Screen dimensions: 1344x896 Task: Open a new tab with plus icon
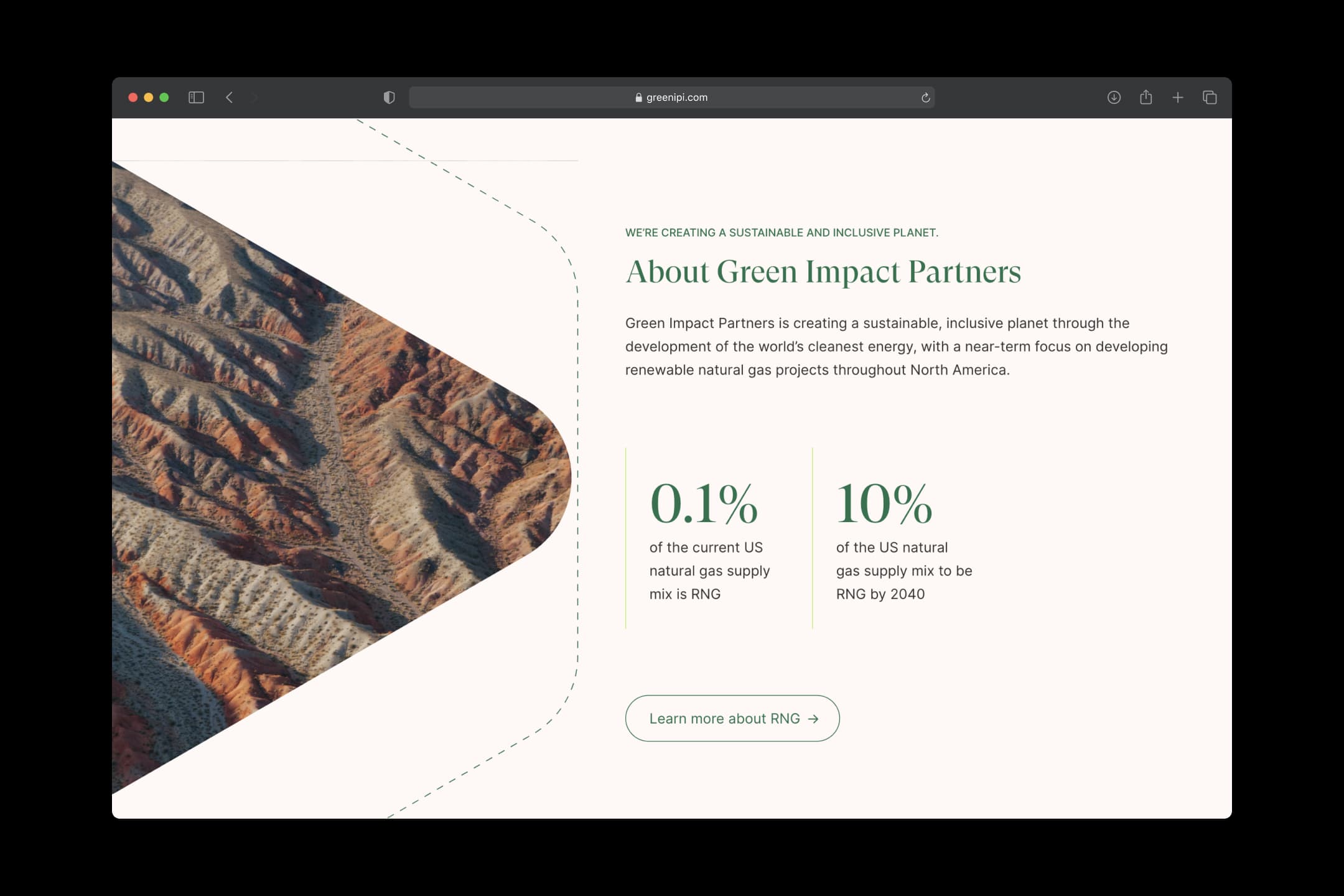1177,98
